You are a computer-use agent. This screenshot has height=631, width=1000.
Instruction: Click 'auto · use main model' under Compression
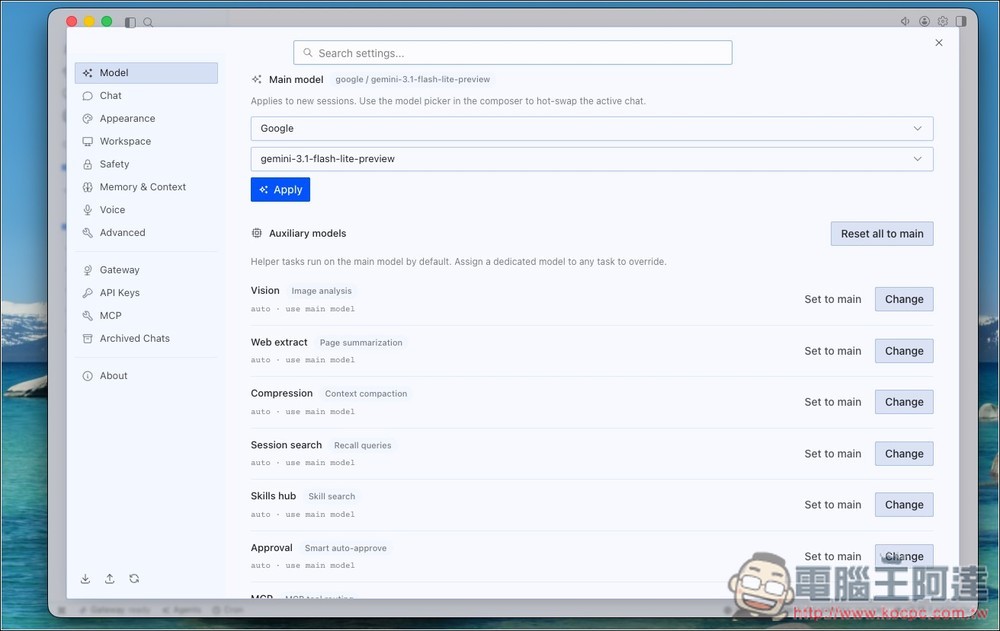(302, 412)
